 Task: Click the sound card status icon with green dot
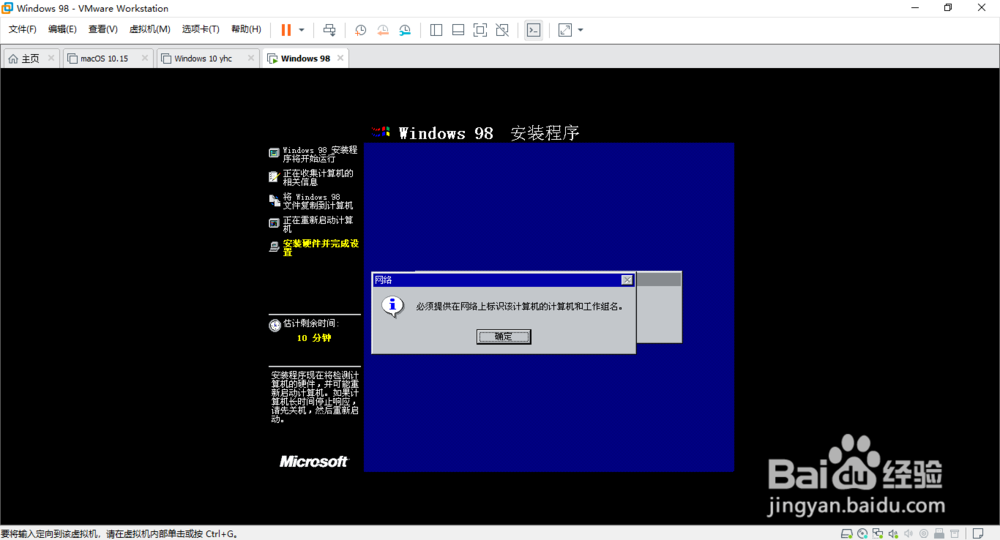[x=893, y=534]
